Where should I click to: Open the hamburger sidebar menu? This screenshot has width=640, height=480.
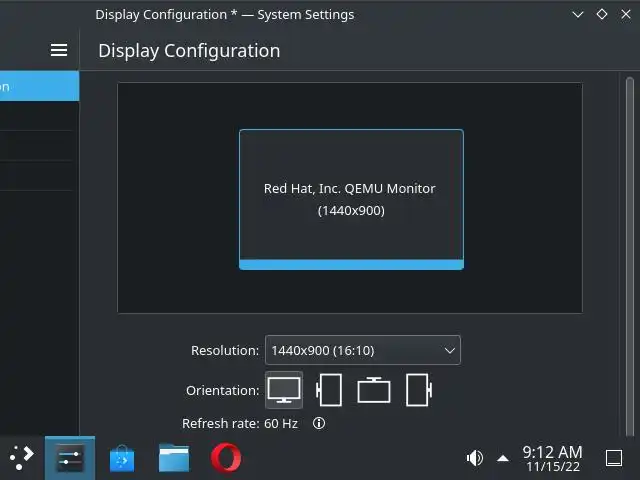59,50
